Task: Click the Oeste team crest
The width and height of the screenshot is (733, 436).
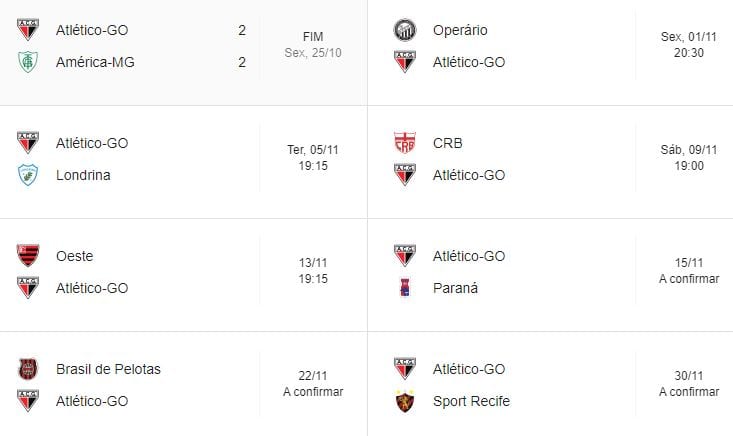Action: (x=28, y=256)
